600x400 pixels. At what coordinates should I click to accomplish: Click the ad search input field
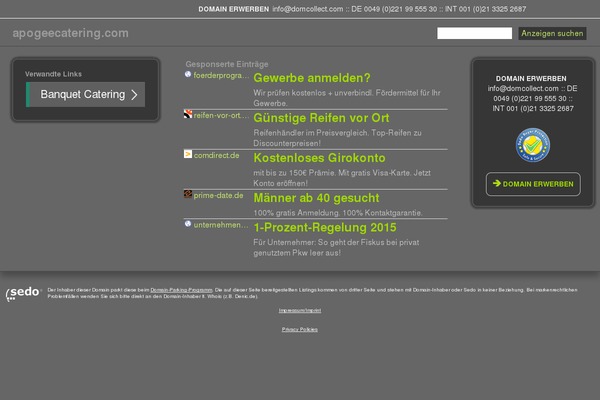[474, 33]
